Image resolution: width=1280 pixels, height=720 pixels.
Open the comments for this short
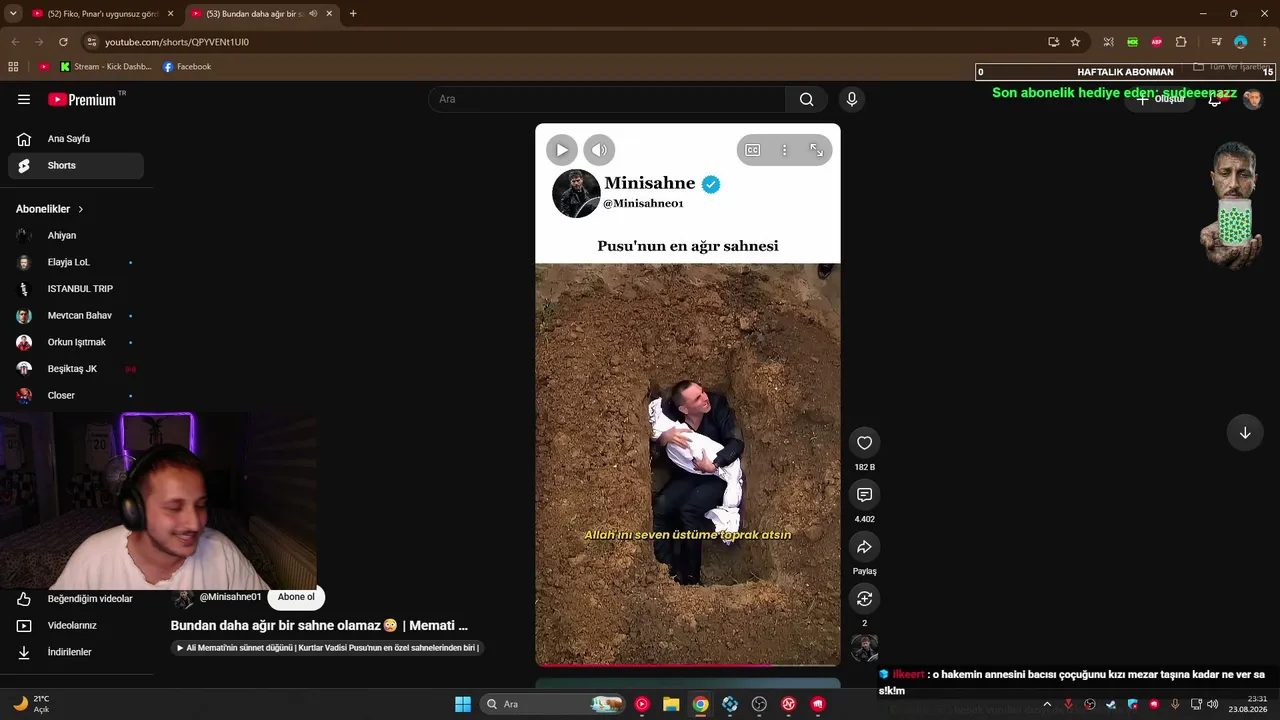(865, 495)
